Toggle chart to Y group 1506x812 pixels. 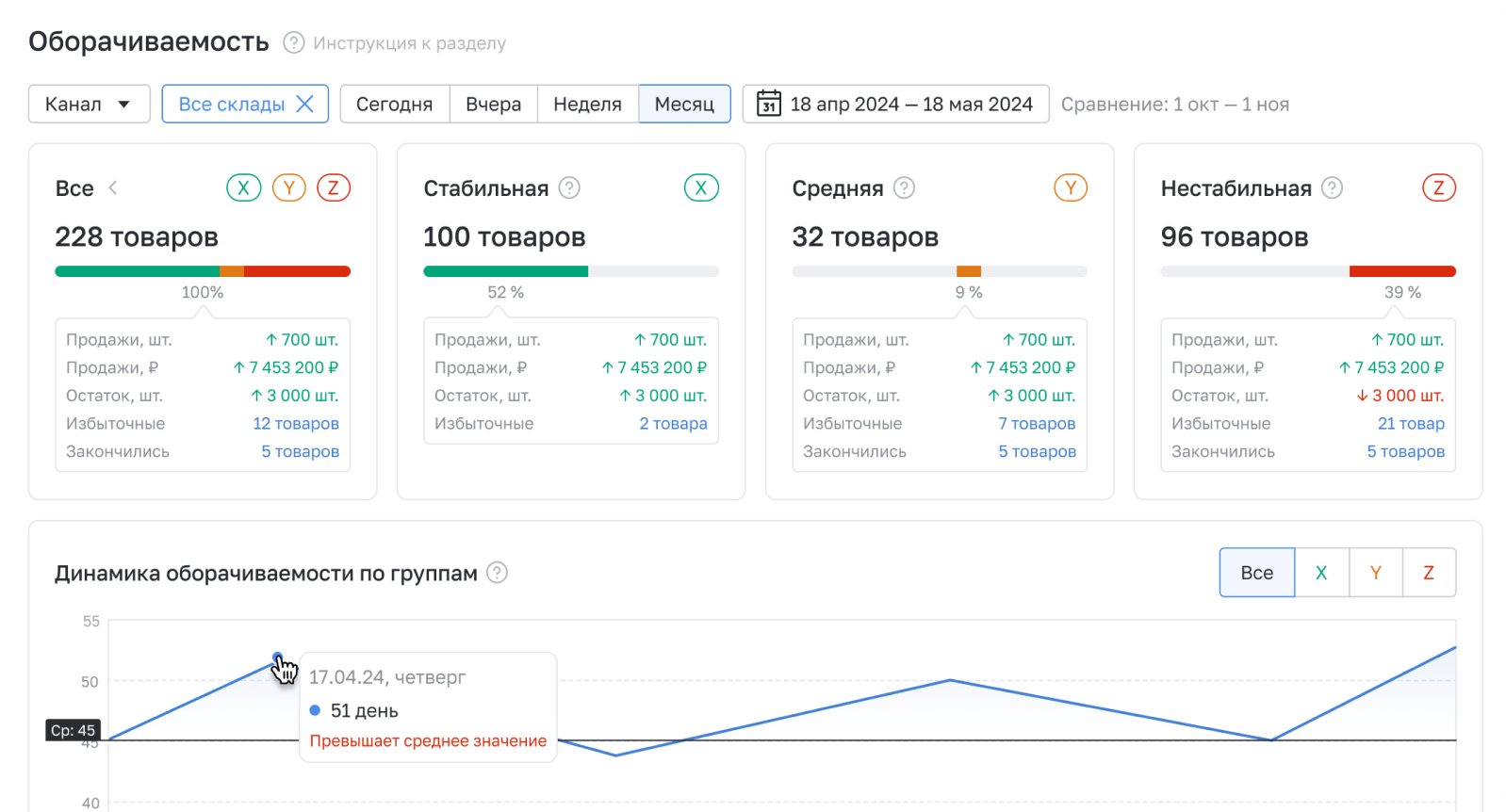tap(1375, 573)
